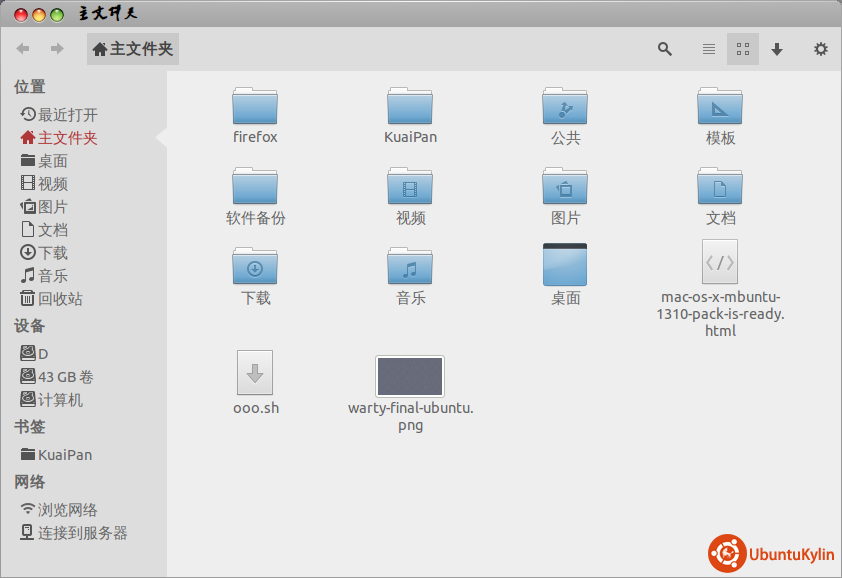
Task: Select the mac-os-x-mbuntu html file
Action: coord(720,263)
